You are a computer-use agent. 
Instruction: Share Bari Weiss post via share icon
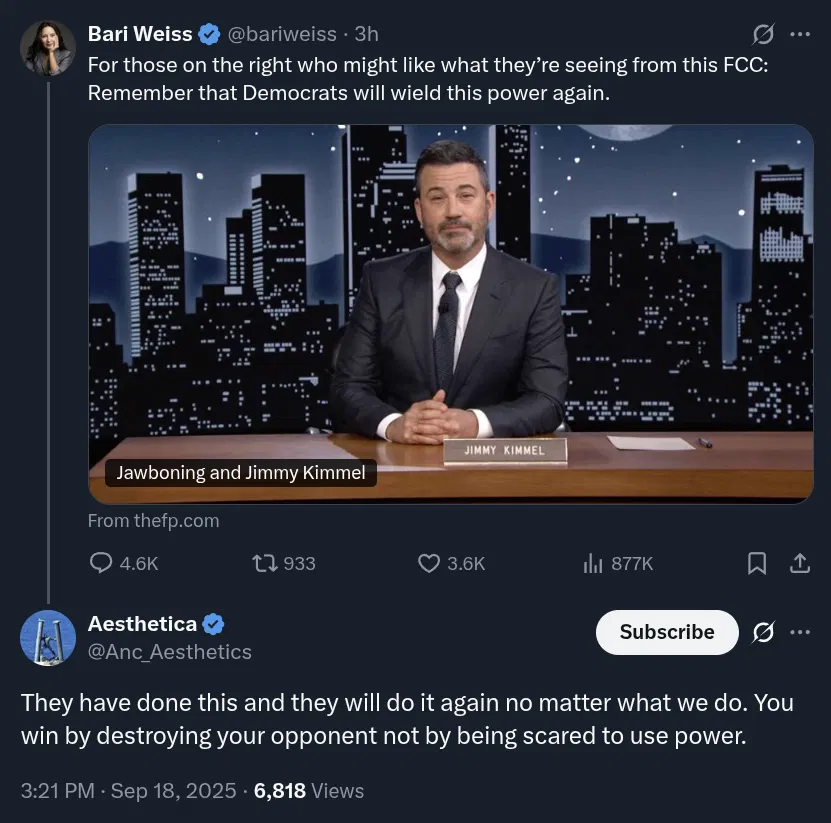800,563
